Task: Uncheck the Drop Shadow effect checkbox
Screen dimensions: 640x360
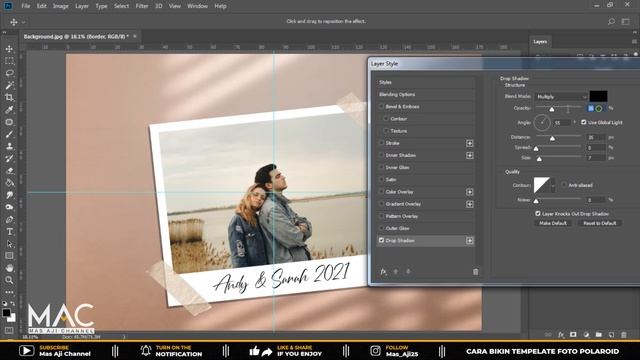Action: tap(381, 240)
